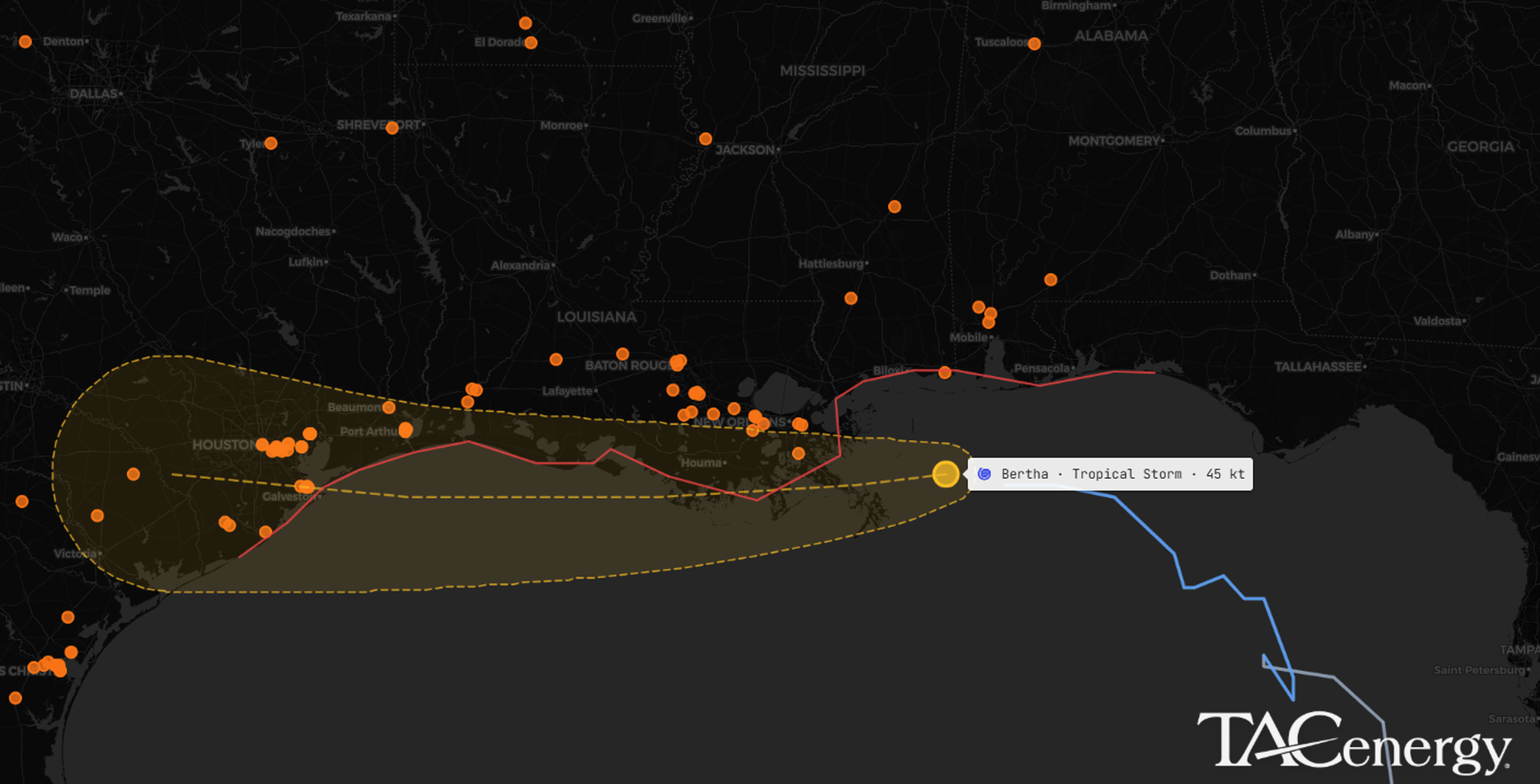
Task: Select the Alexandria city label
Action: tap(520, 265)
